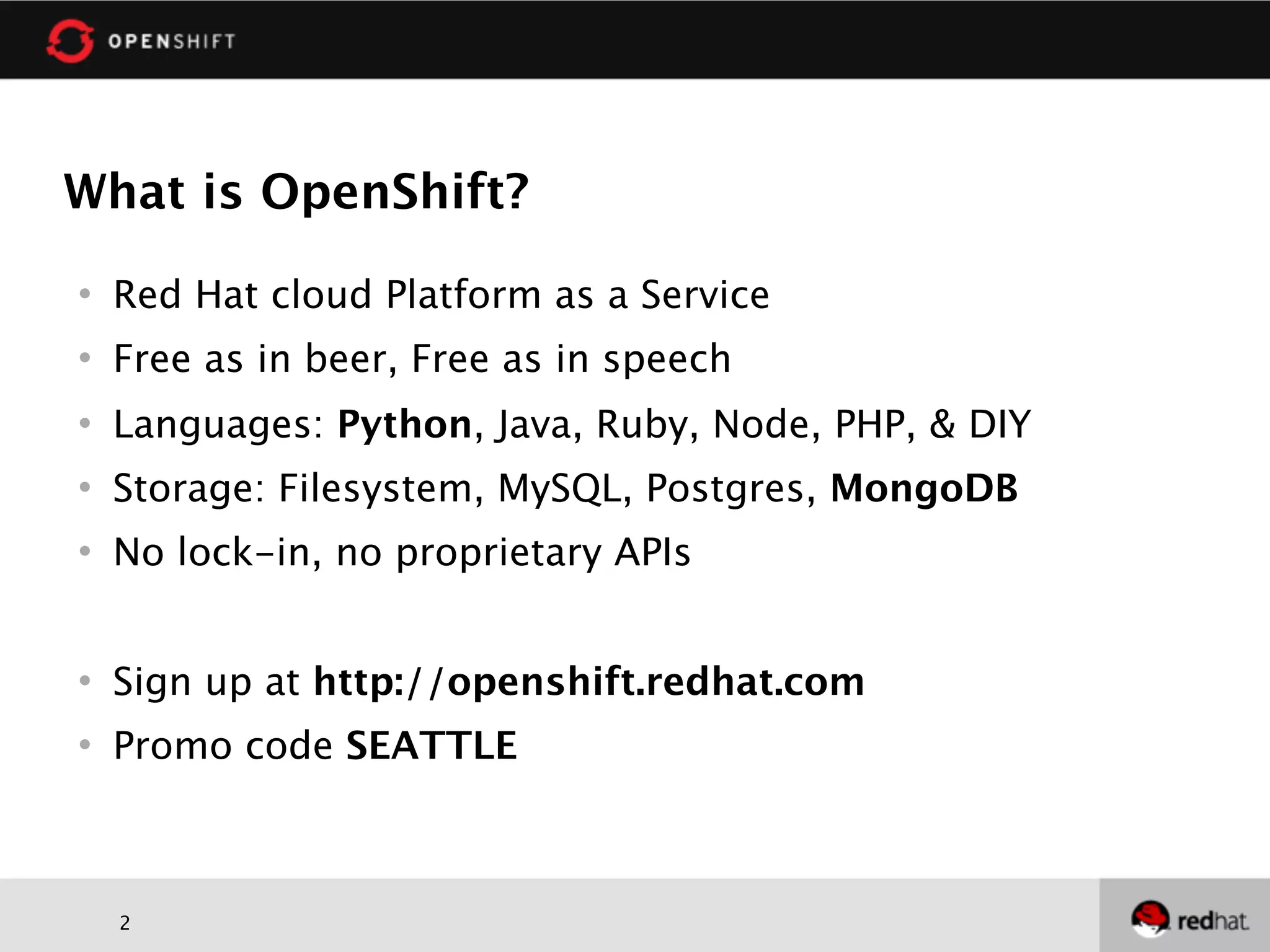Click the Free as in beer bullet
The height and width of the screenshot is (952, 1270).
coord(422,359)
